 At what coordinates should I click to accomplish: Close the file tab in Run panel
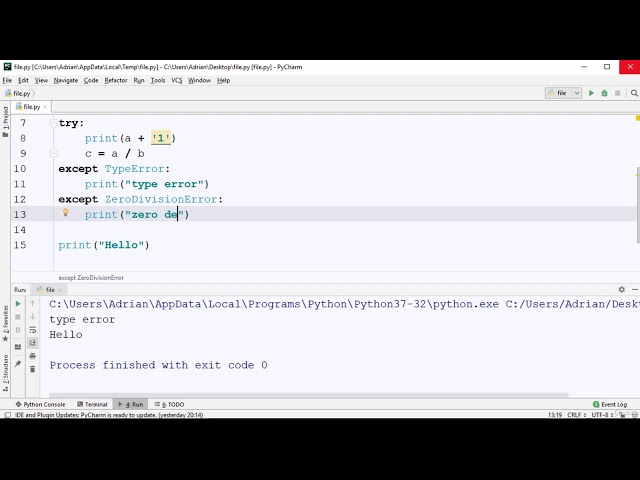point(60,290)
